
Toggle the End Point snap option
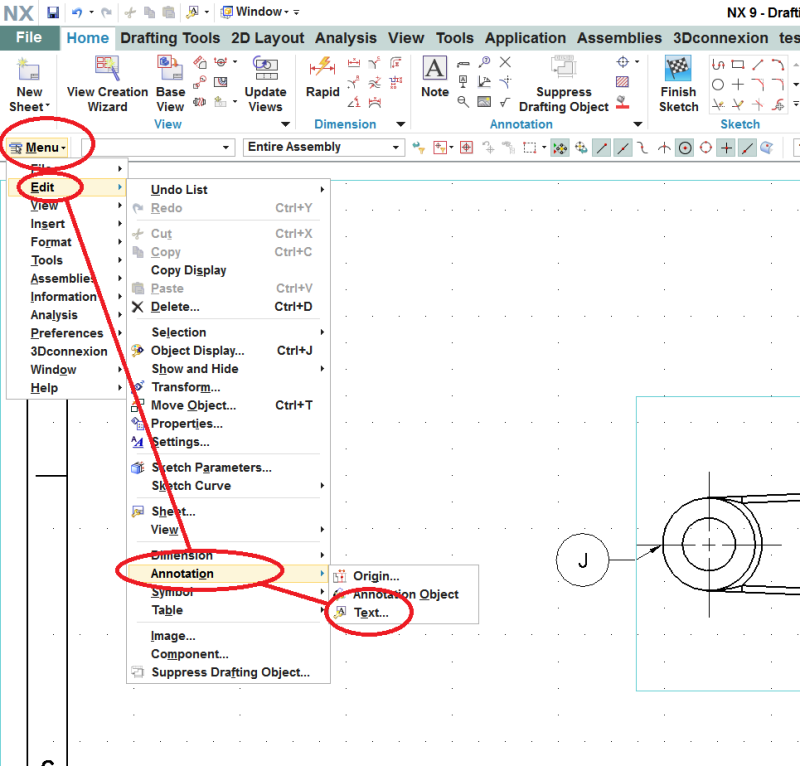tap(602, 148)
